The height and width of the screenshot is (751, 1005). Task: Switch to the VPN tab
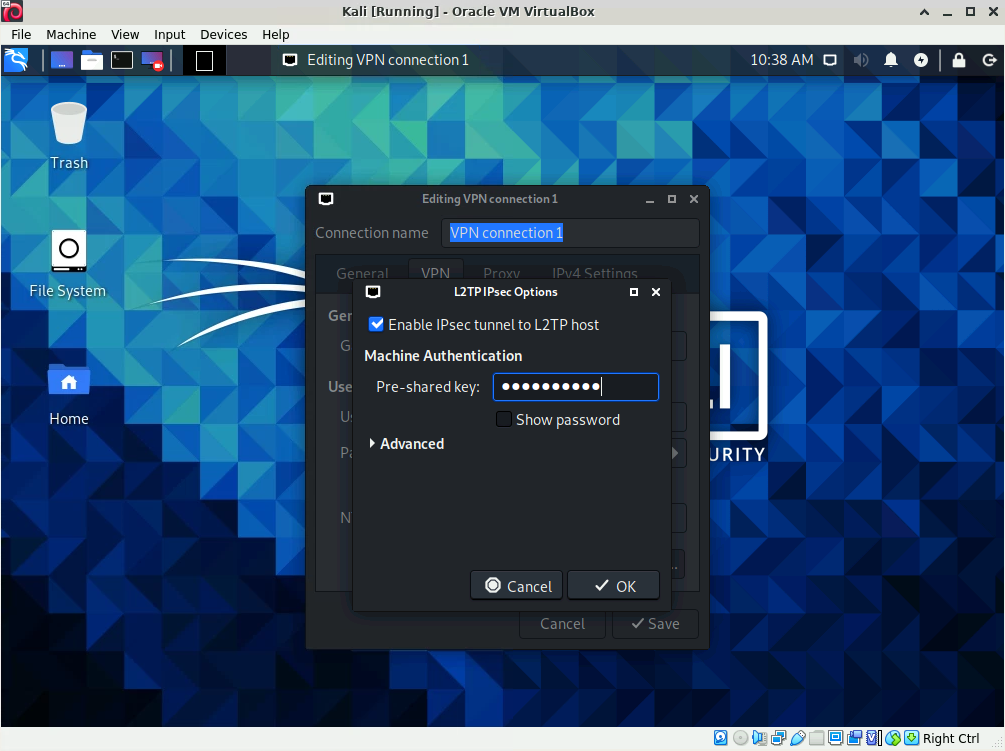point(435,272)
